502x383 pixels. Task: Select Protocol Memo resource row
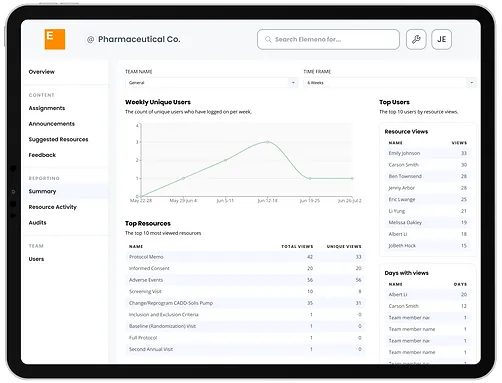[x=245, y=257]
